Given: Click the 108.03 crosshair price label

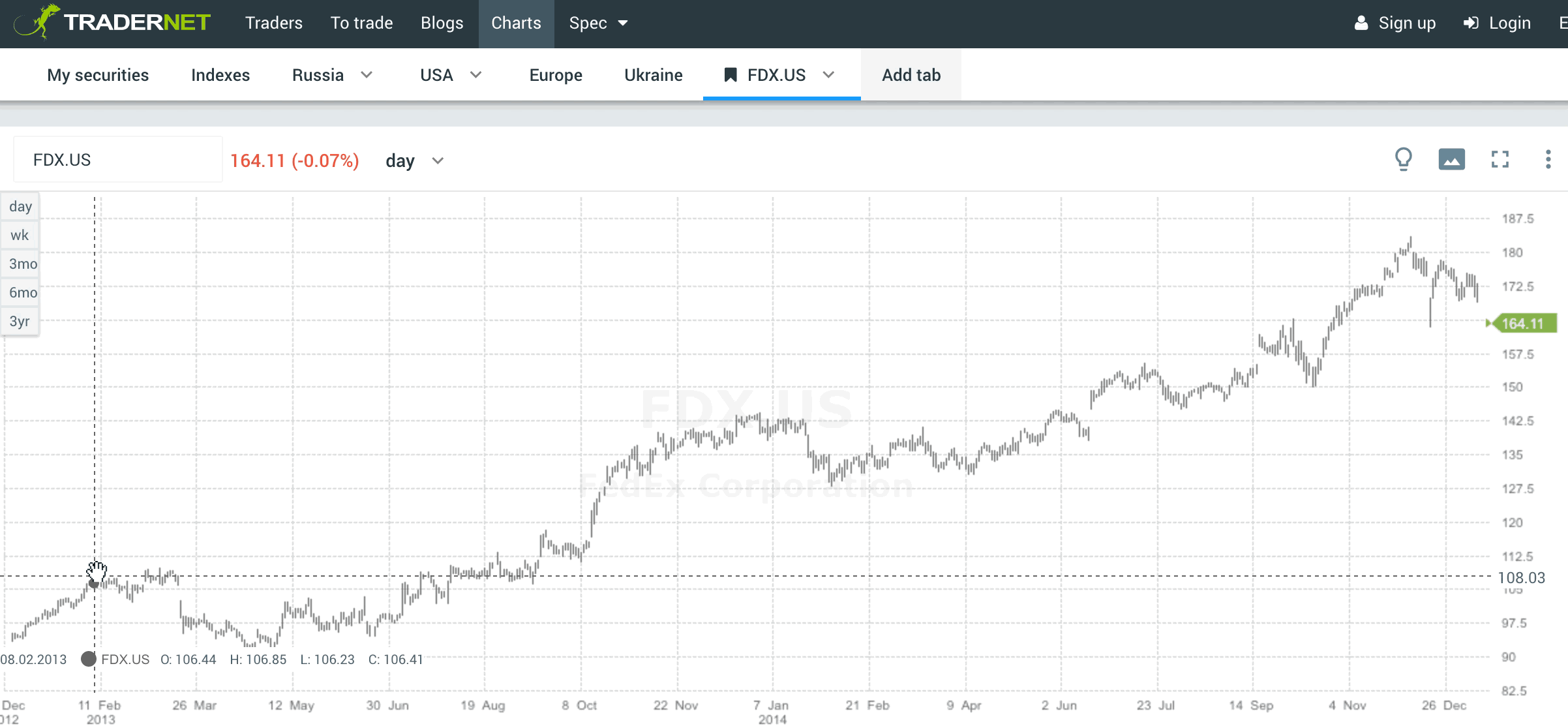Looking at the screenshot, I should (1521, 578).
